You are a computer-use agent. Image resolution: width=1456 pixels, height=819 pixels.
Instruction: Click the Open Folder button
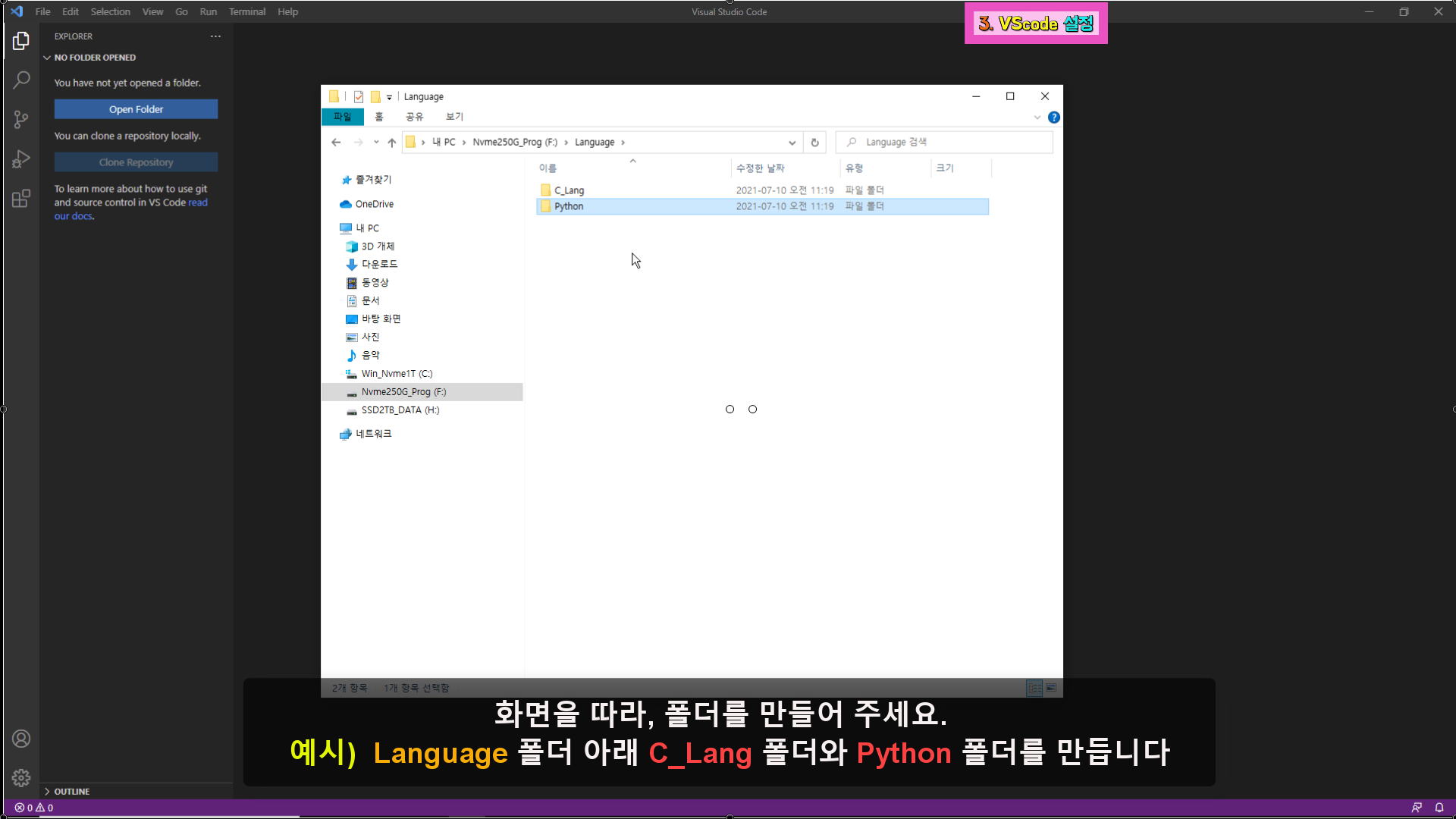[x=136, y=109]
